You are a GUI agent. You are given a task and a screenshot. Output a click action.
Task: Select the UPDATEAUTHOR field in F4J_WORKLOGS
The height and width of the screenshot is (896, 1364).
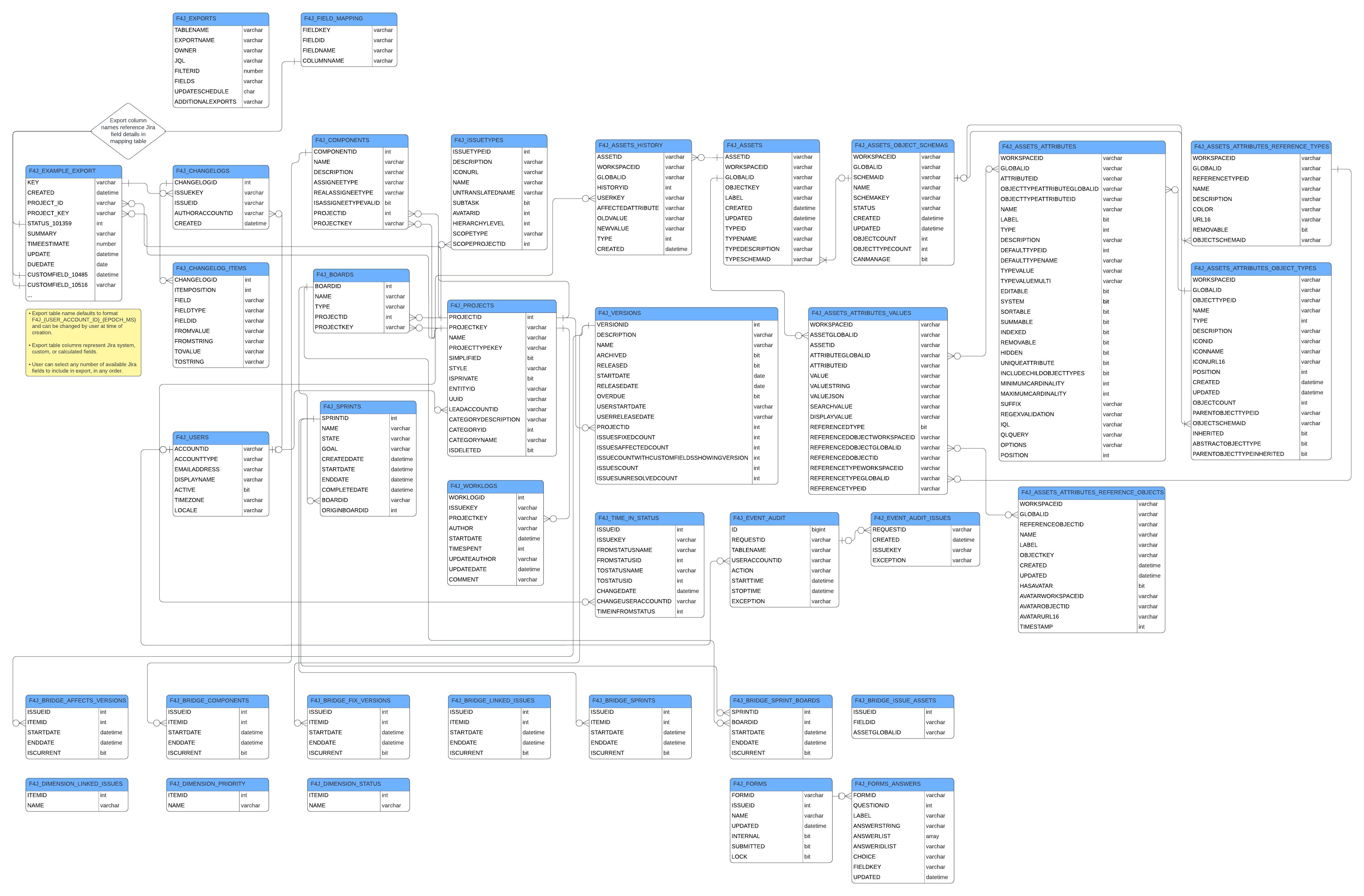(495, 559)
